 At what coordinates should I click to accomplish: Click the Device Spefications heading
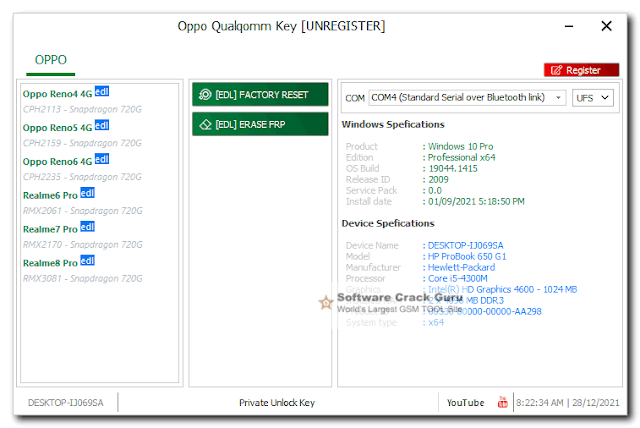(x=388, y=224)
